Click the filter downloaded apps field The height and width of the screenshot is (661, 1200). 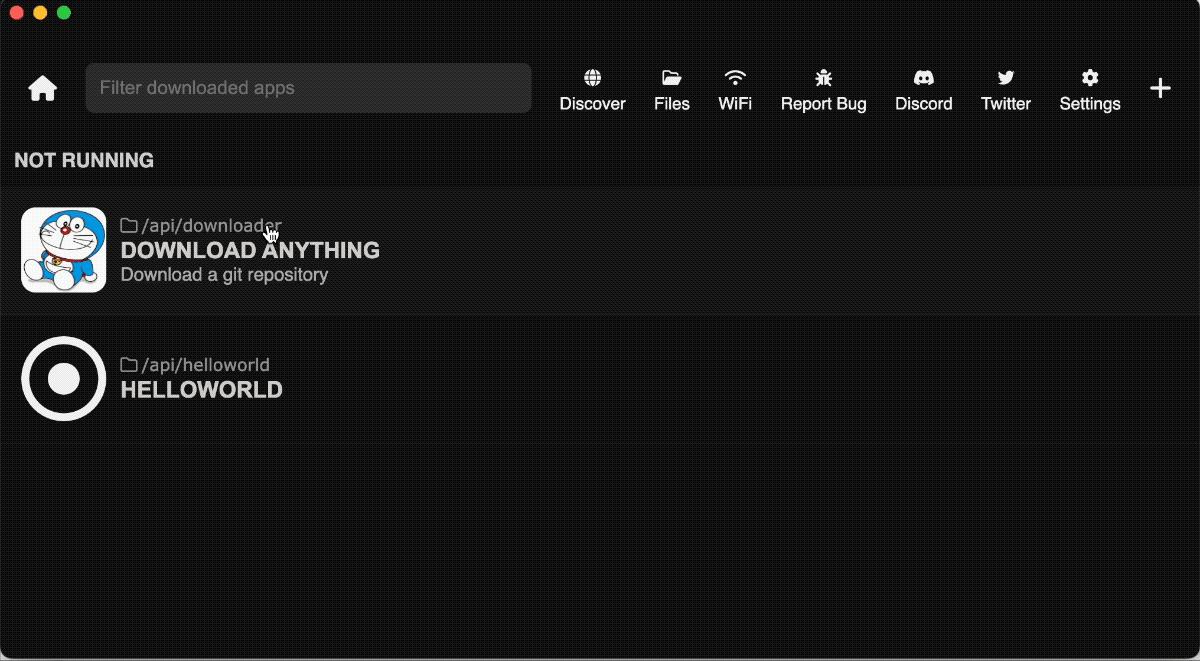(x=308, y=88)
